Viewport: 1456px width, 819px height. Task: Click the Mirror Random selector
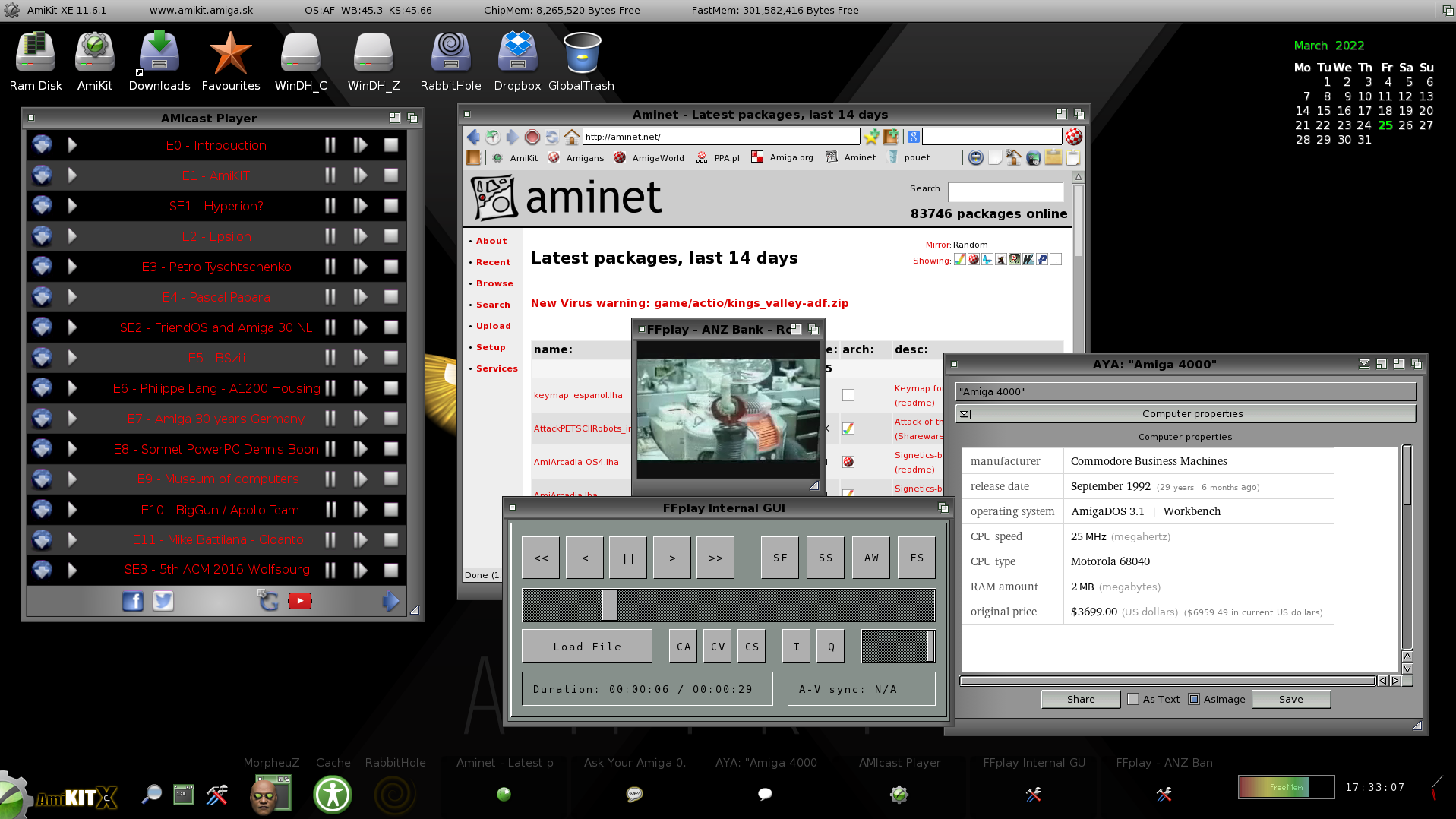(x=970, y=245)
